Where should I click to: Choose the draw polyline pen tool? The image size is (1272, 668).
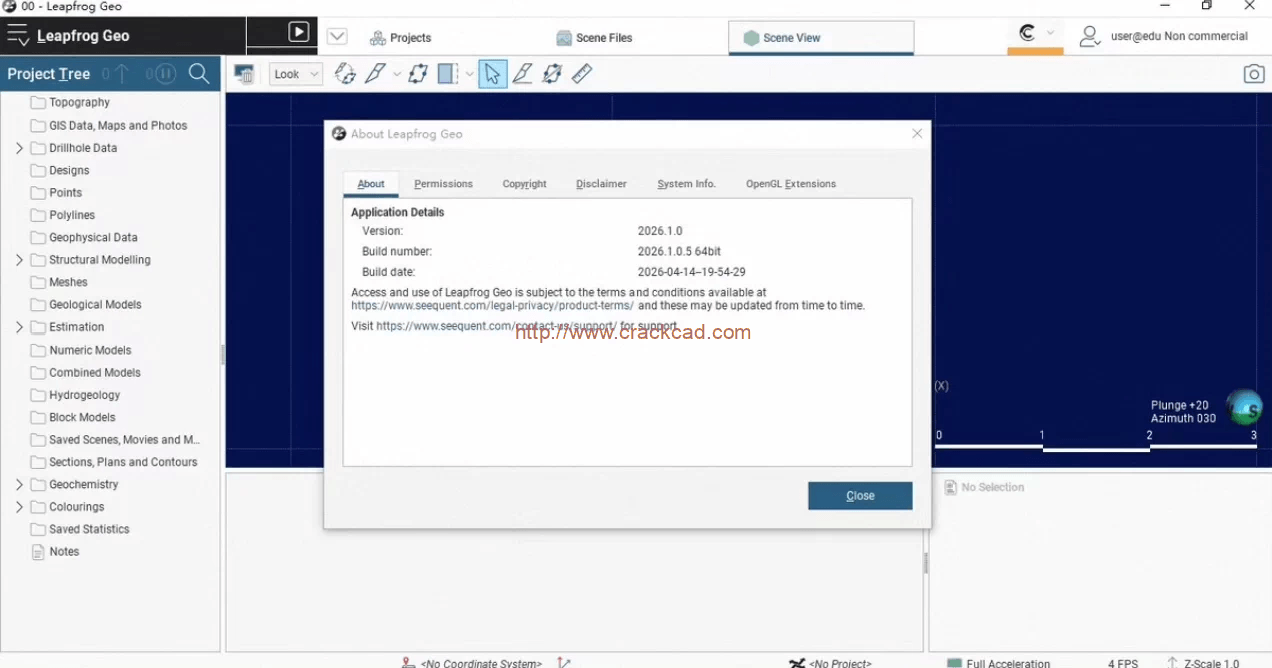point(522,74)
